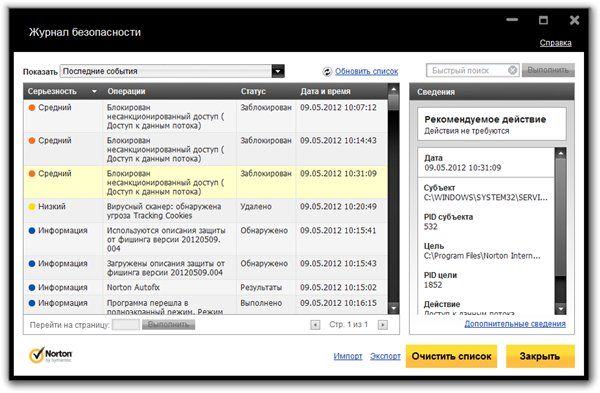The height and width of the screenshot is (393, 600).
Task: Click the Перейти на страницу input box
Action: [x=126, y=325]
